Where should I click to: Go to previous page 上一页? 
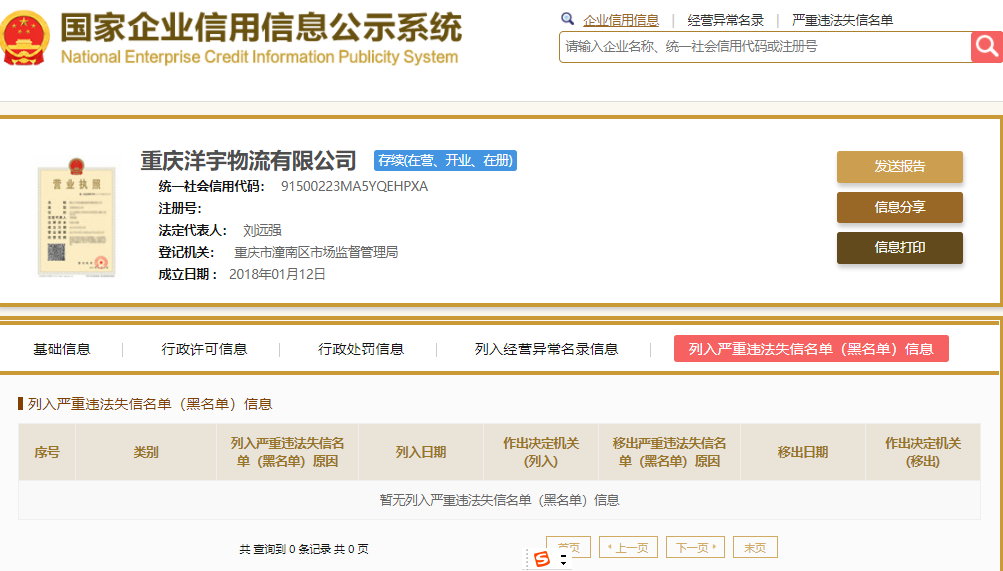(628, 547)
